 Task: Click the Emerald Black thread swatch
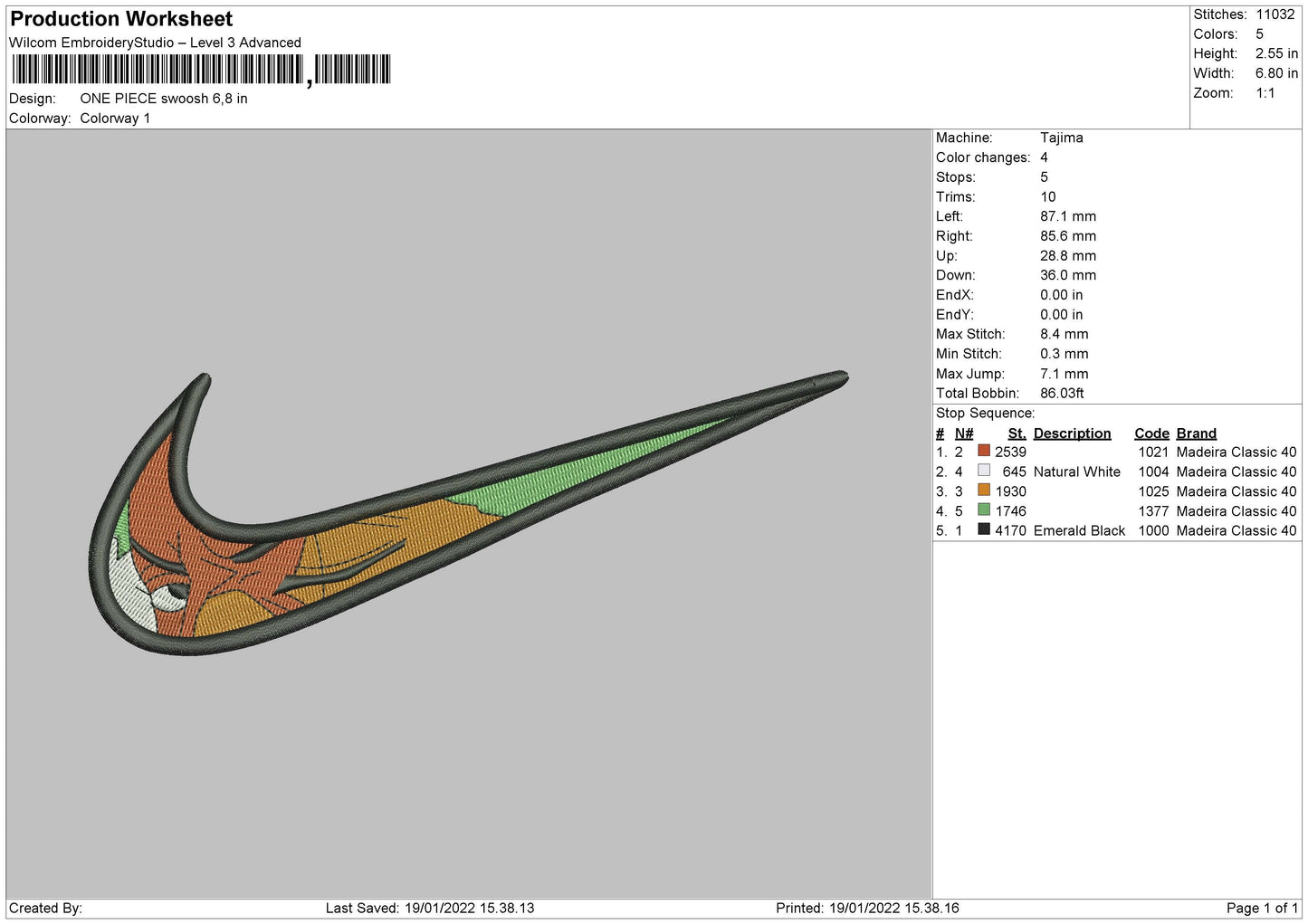coord(983,529)
